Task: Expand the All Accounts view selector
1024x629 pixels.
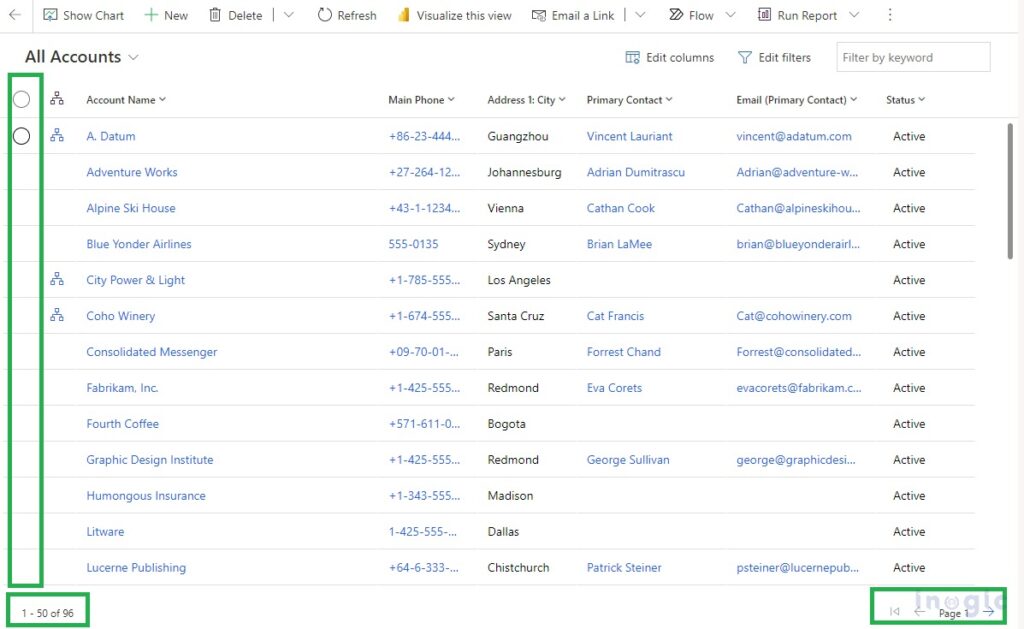Action: point(134,58)
